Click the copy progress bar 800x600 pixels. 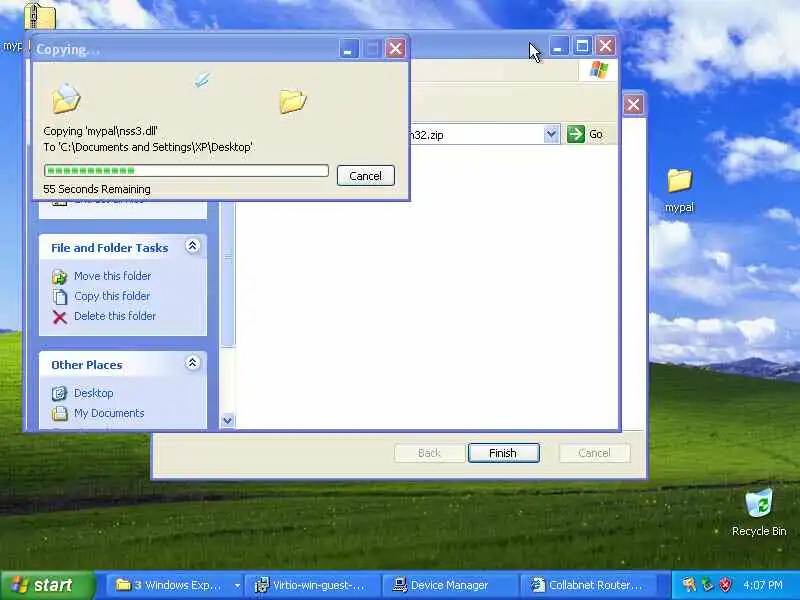tap(186, 170)
